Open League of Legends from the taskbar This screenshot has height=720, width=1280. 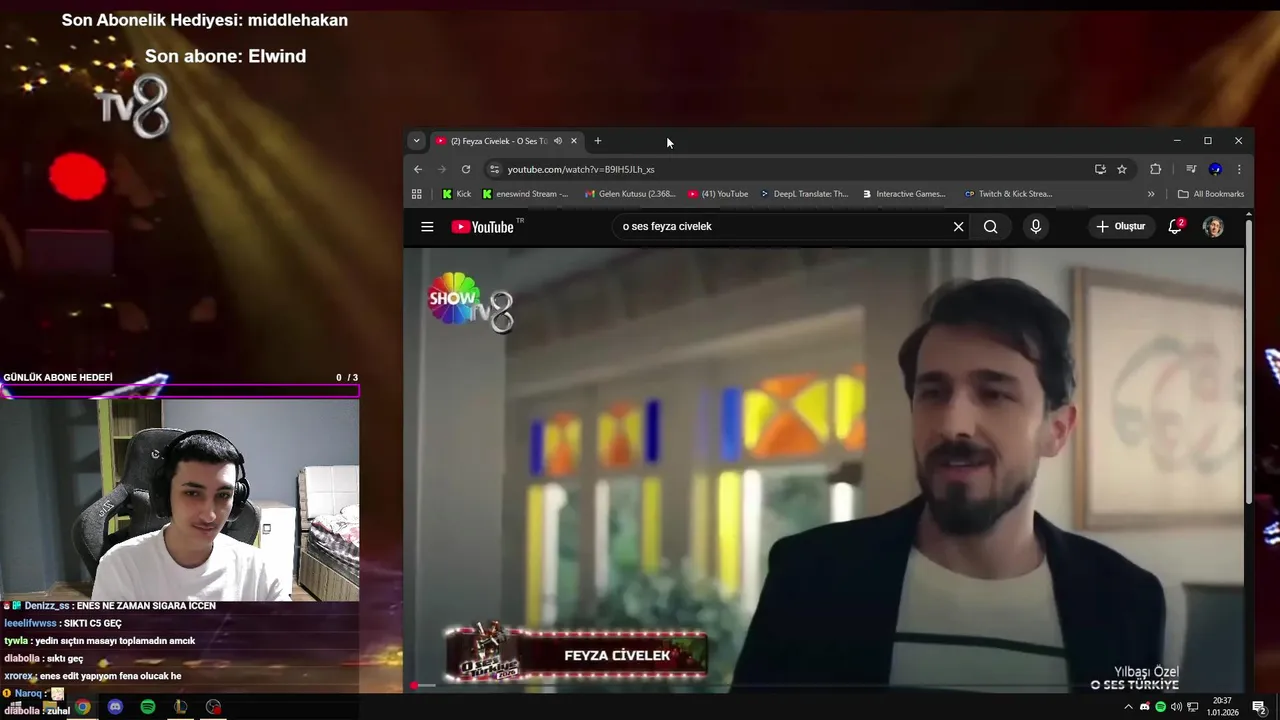181,707
